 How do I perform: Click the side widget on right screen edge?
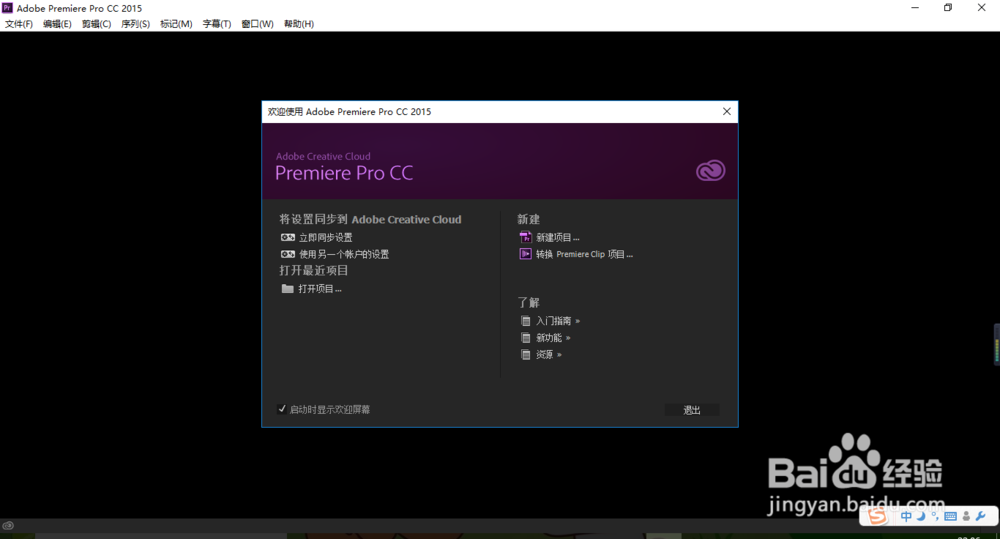coord(997,344)
